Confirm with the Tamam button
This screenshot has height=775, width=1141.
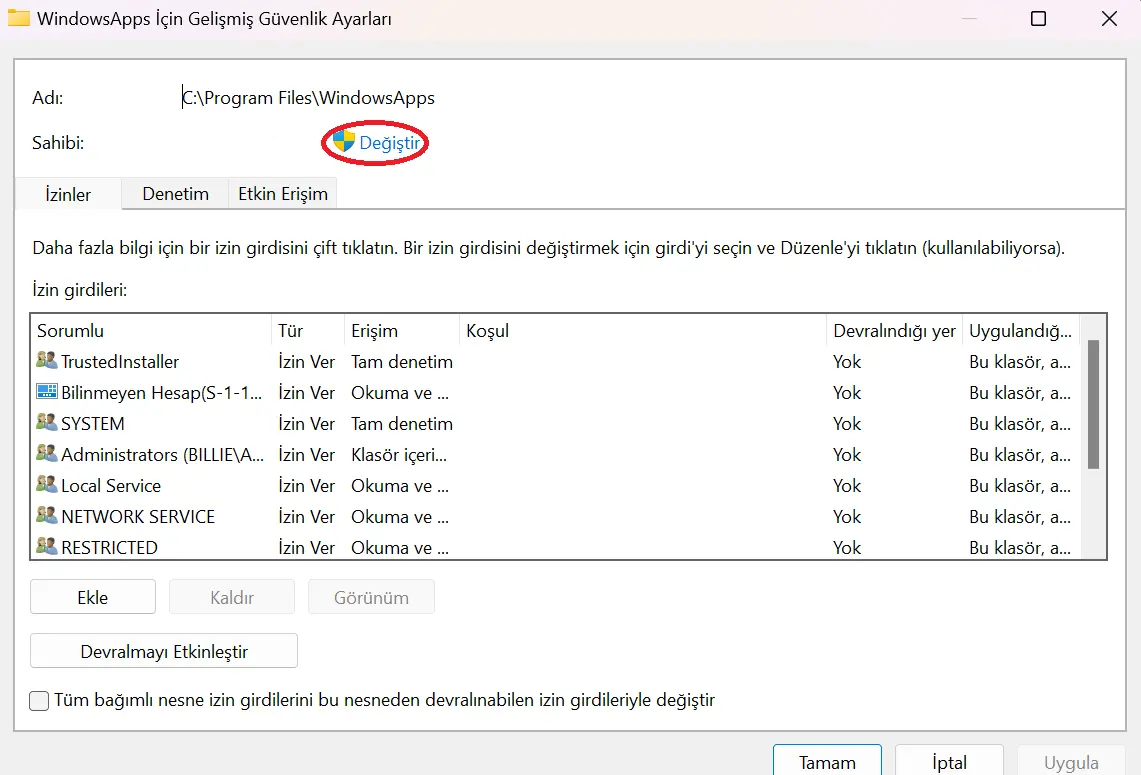(x=827, y=761)
